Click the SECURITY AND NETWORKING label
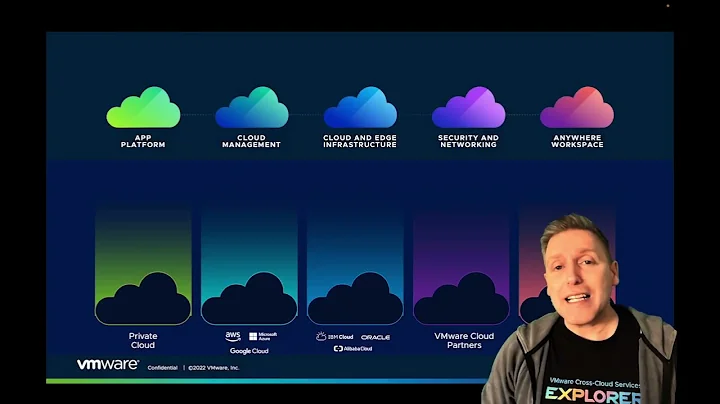 [x=468, y=141]
